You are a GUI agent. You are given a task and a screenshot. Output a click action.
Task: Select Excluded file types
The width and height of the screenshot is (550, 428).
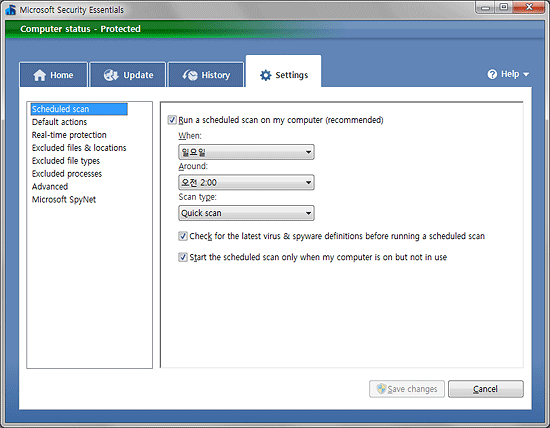point(66,161)
